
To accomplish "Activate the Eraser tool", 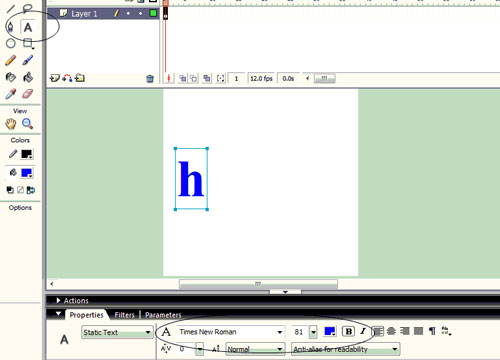I will (28, 94).
